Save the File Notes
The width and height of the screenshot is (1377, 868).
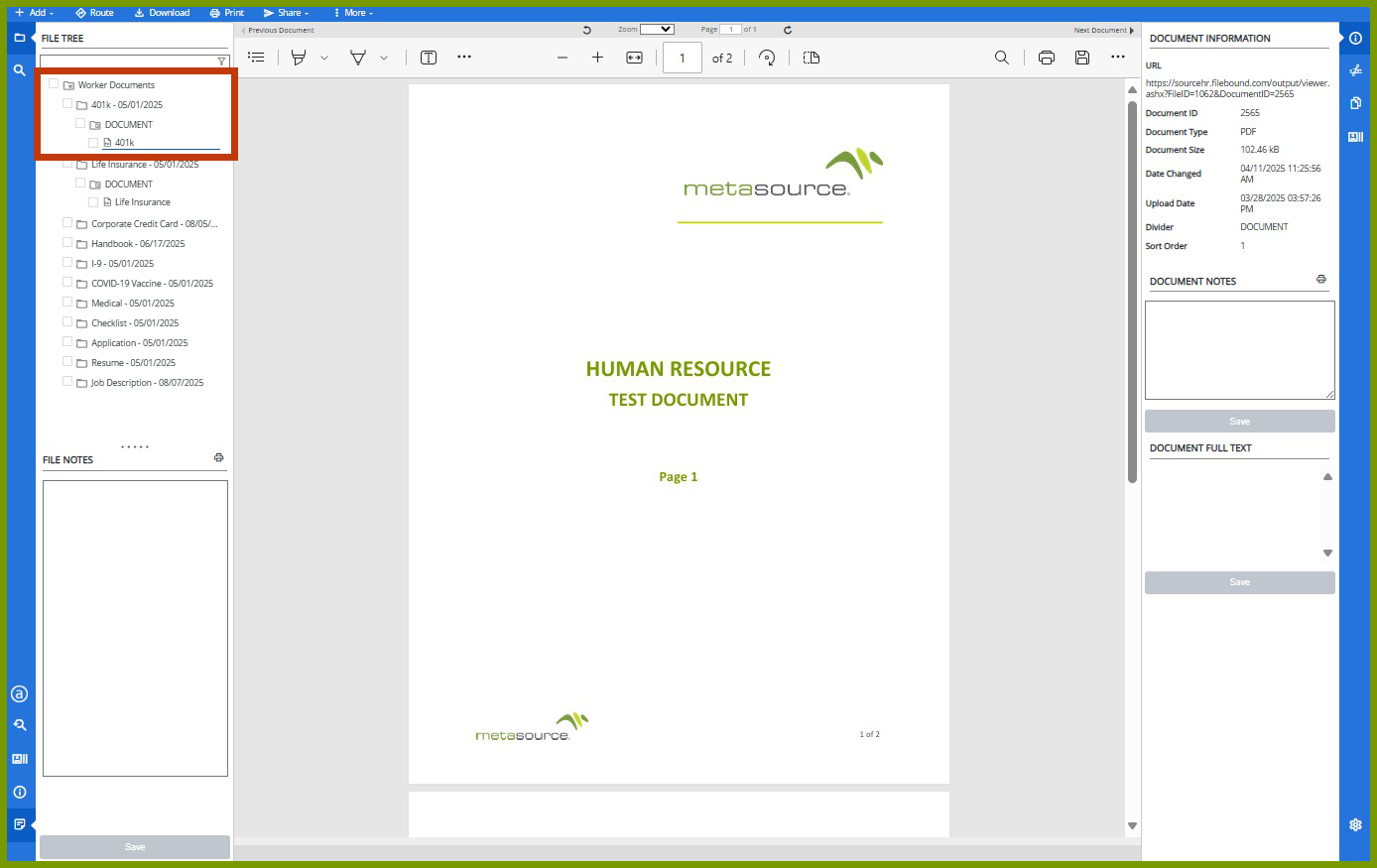(x=135, y=847)
